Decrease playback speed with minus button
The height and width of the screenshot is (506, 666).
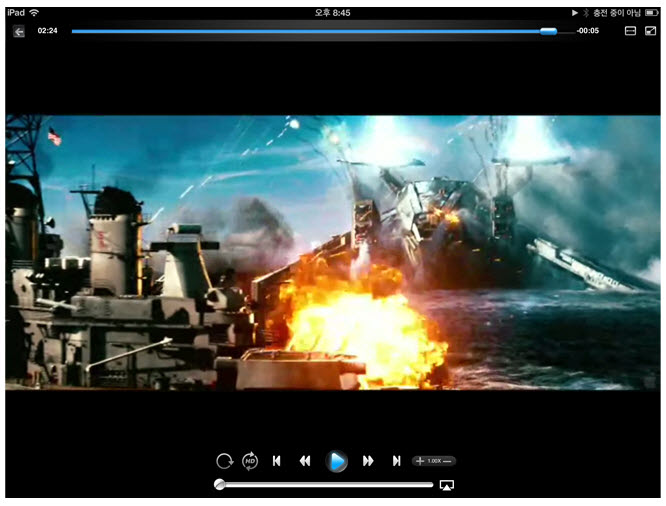(447, 461)
